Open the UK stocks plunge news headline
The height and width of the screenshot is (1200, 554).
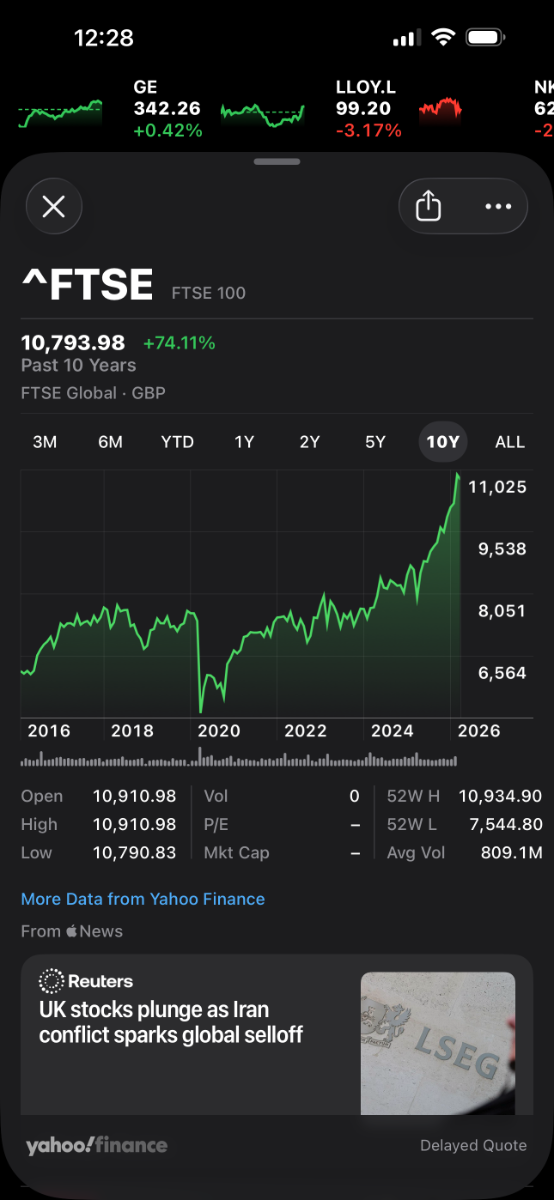171,1022
